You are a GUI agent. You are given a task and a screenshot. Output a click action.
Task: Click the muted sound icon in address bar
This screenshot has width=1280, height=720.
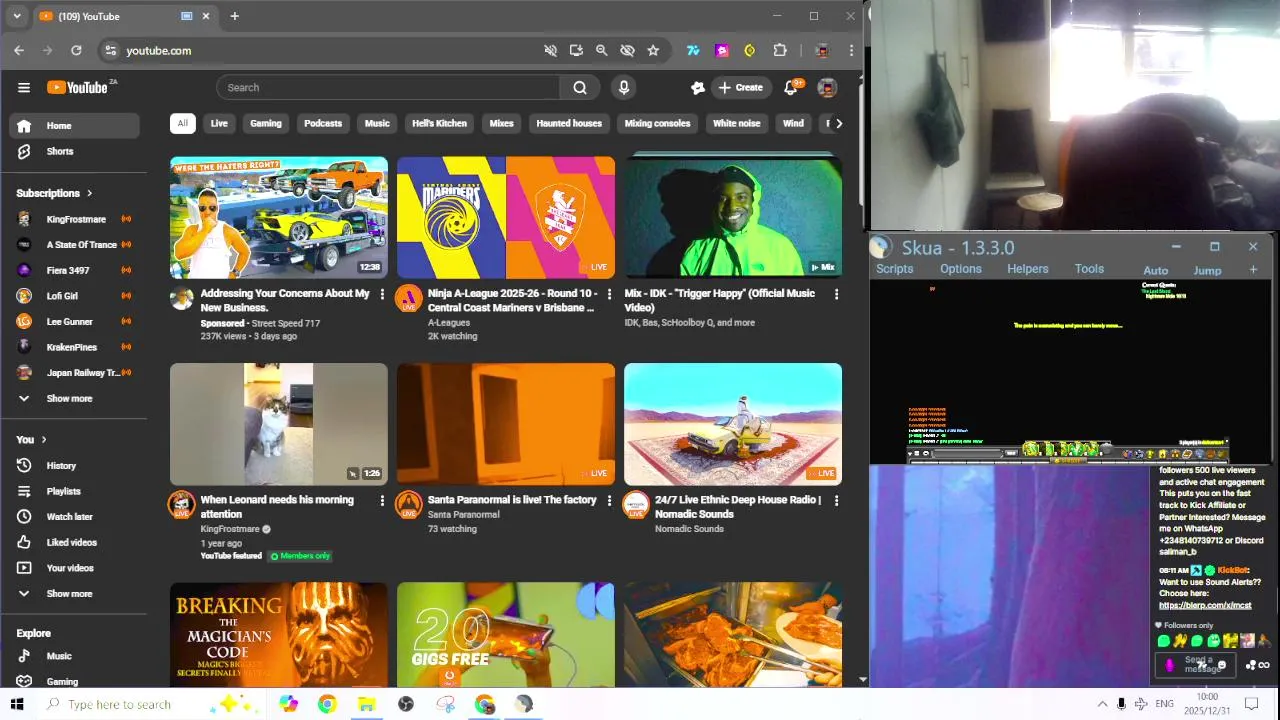pyautogui.click(x=550, y=50)
